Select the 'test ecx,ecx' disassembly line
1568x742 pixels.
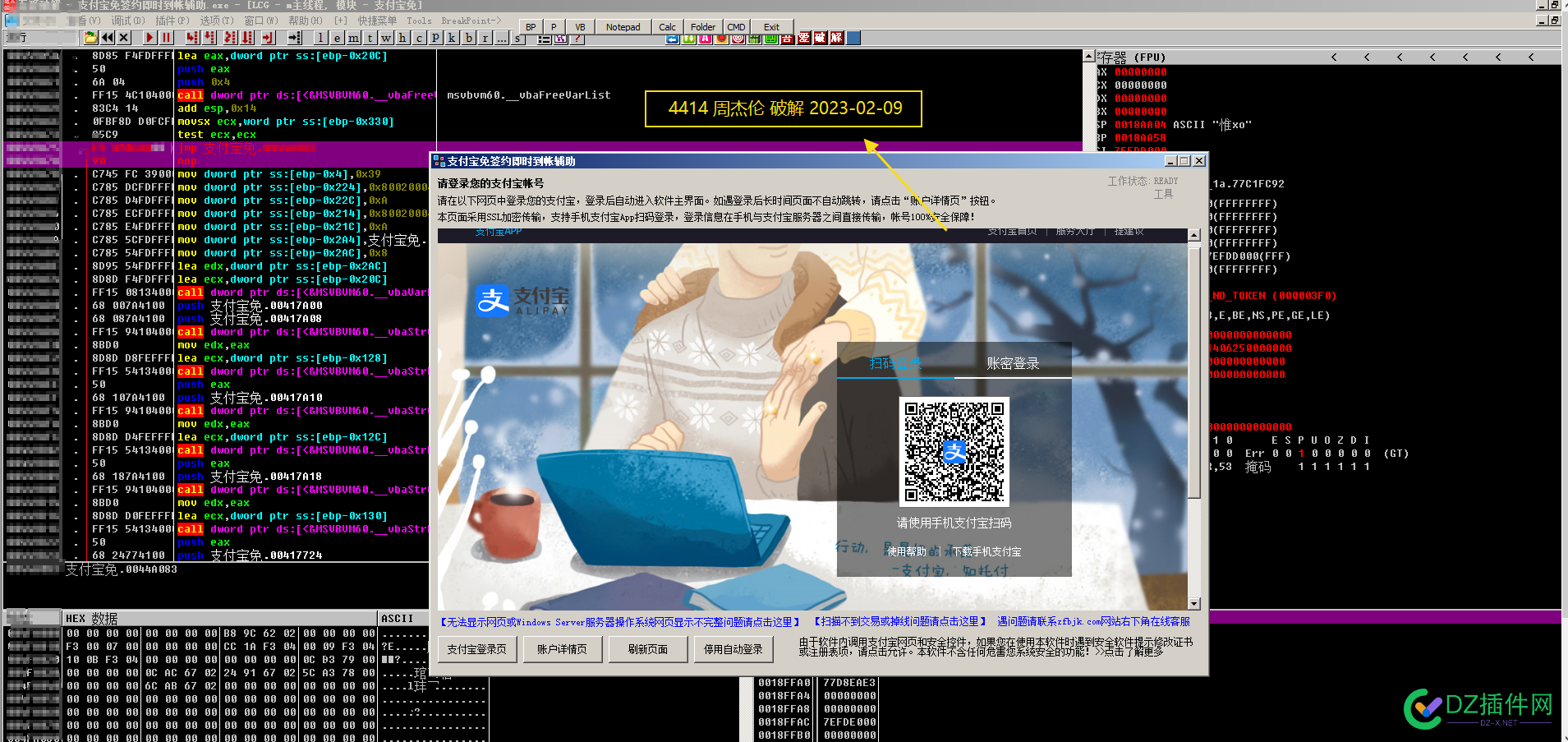[x=217, y=135]
